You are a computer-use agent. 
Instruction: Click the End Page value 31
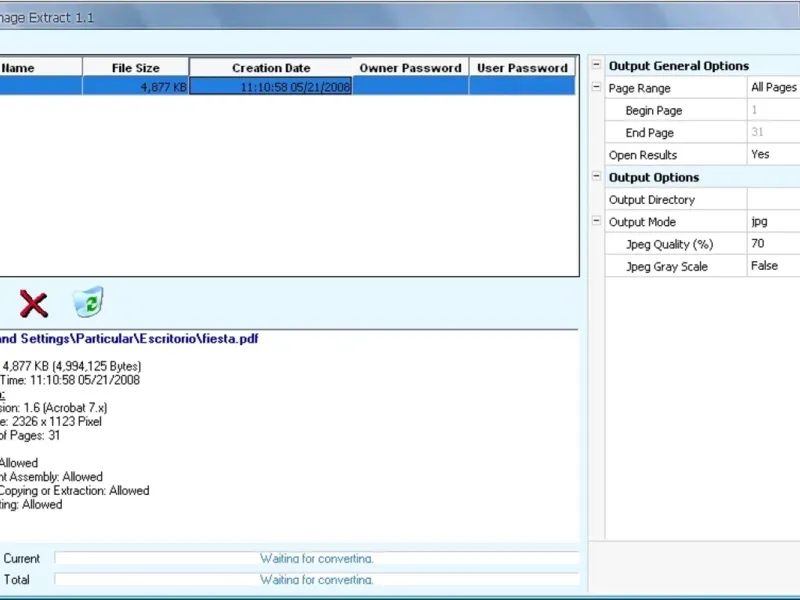[x=773, y=132]
